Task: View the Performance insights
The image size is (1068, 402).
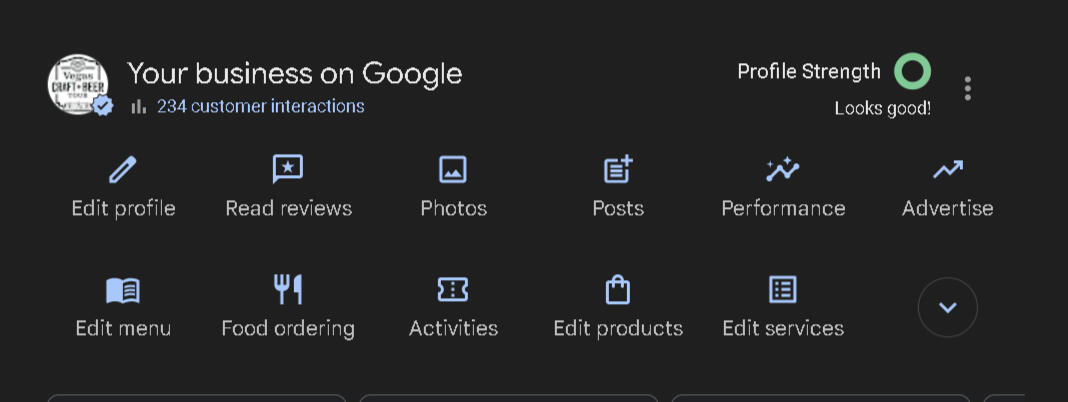Action: click(783, 171)
